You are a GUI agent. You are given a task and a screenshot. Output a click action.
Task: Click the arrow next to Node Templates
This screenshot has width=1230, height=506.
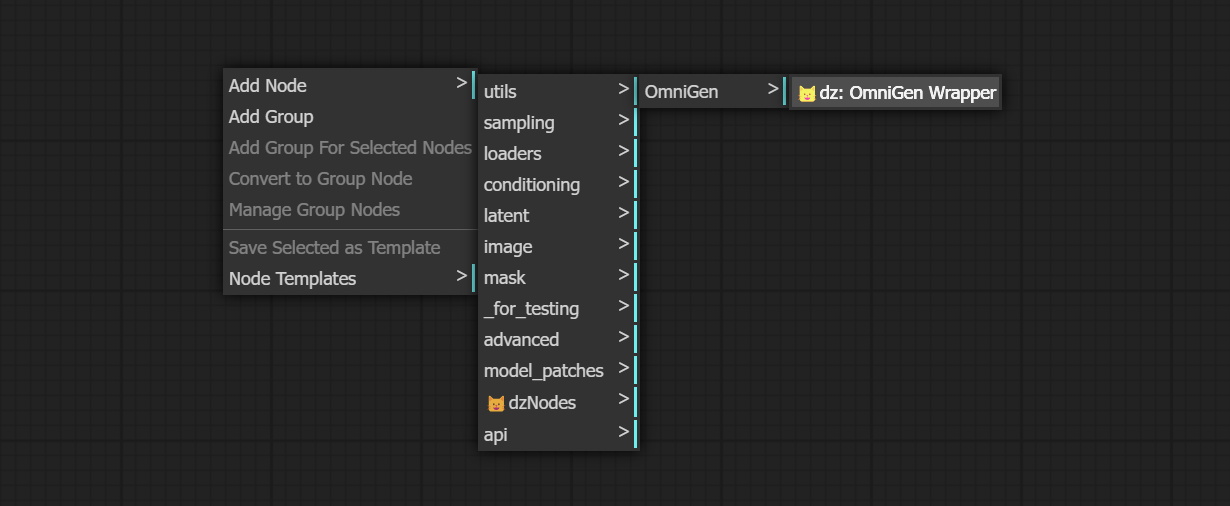pos(461,274)
